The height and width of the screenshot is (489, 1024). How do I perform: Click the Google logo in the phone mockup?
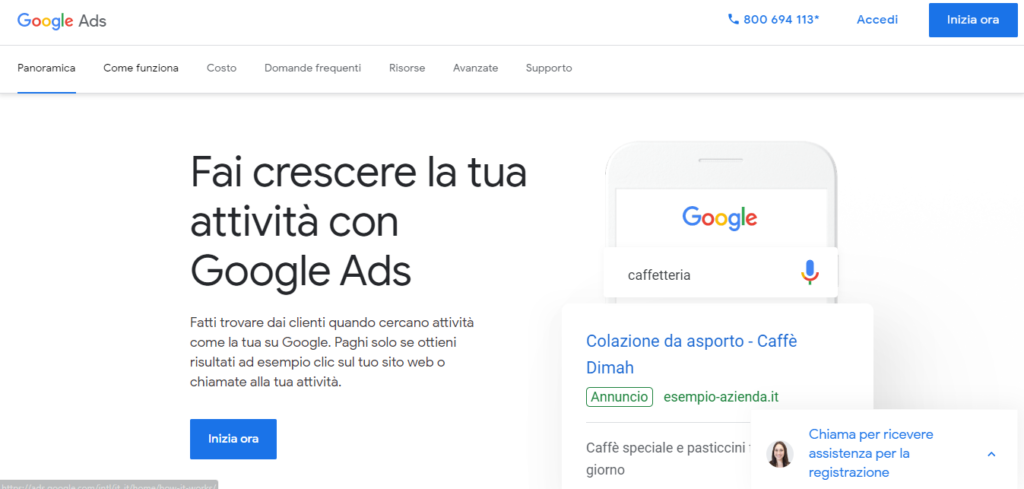(719, 217)
